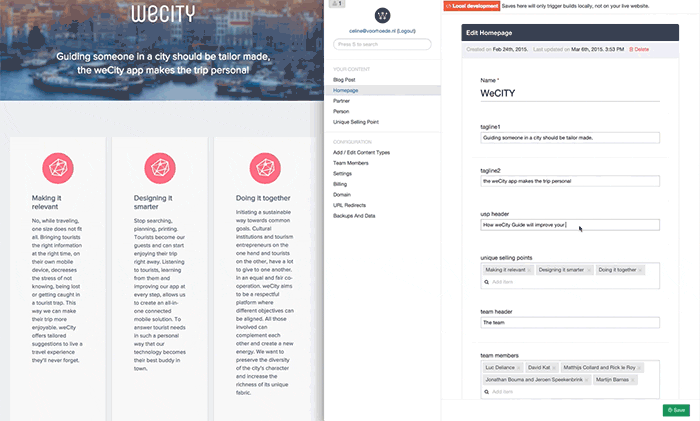Open Partner content type

coord(342,101)
